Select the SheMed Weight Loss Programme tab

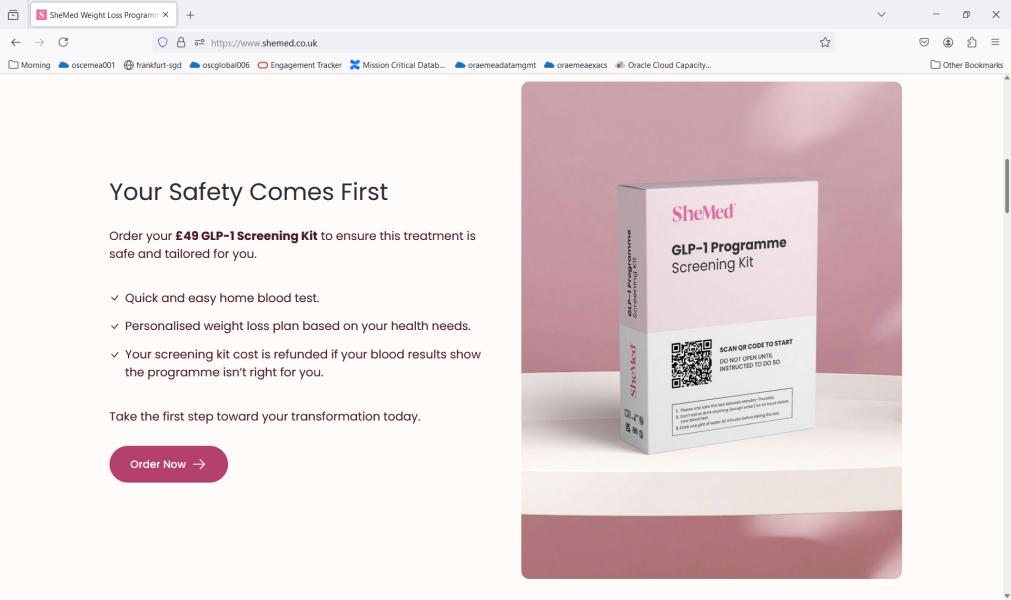click(103, 15)
